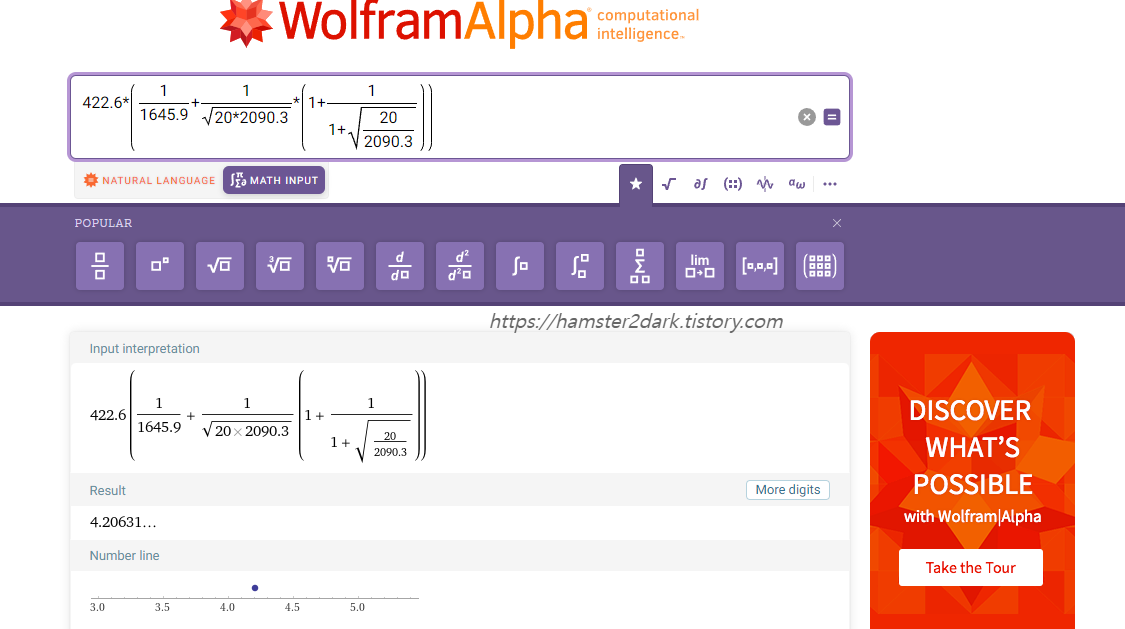This screenshot has width=1125, height=629.
Task: Open the matrix templates tab
Action: (x=733, y=184)
